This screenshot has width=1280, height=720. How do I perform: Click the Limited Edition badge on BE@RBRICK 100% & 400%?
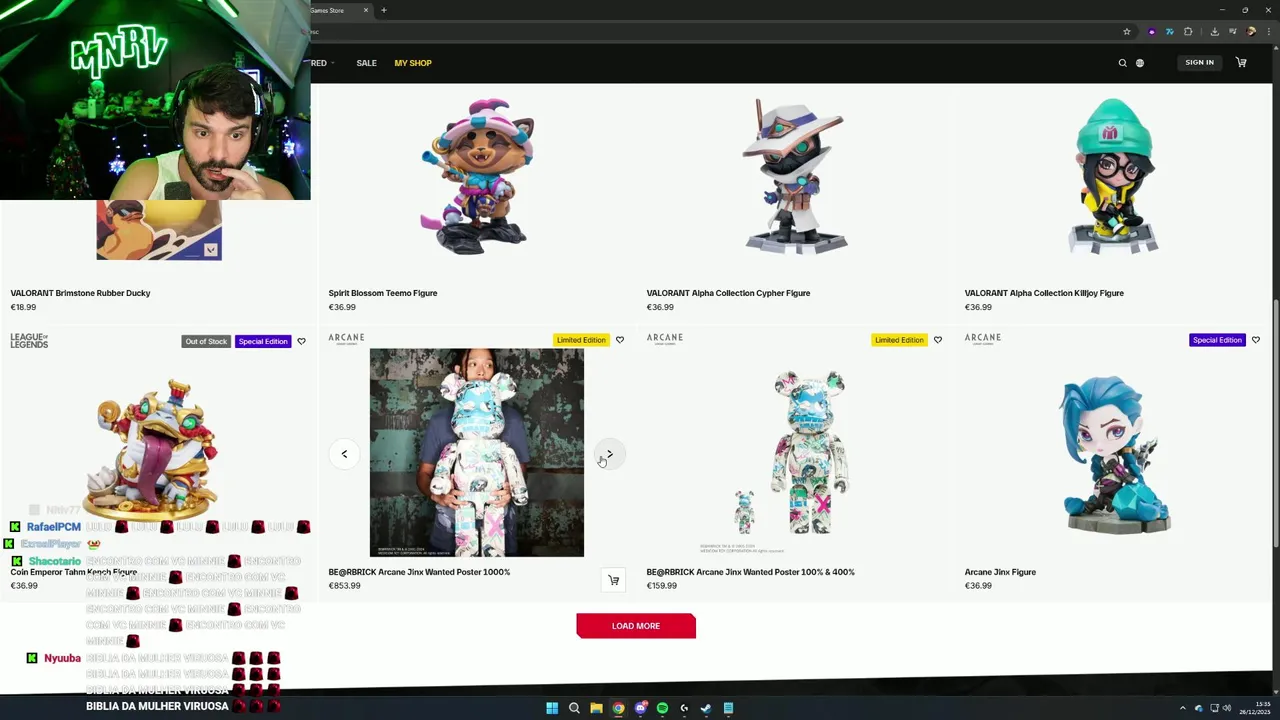point(899,340)
